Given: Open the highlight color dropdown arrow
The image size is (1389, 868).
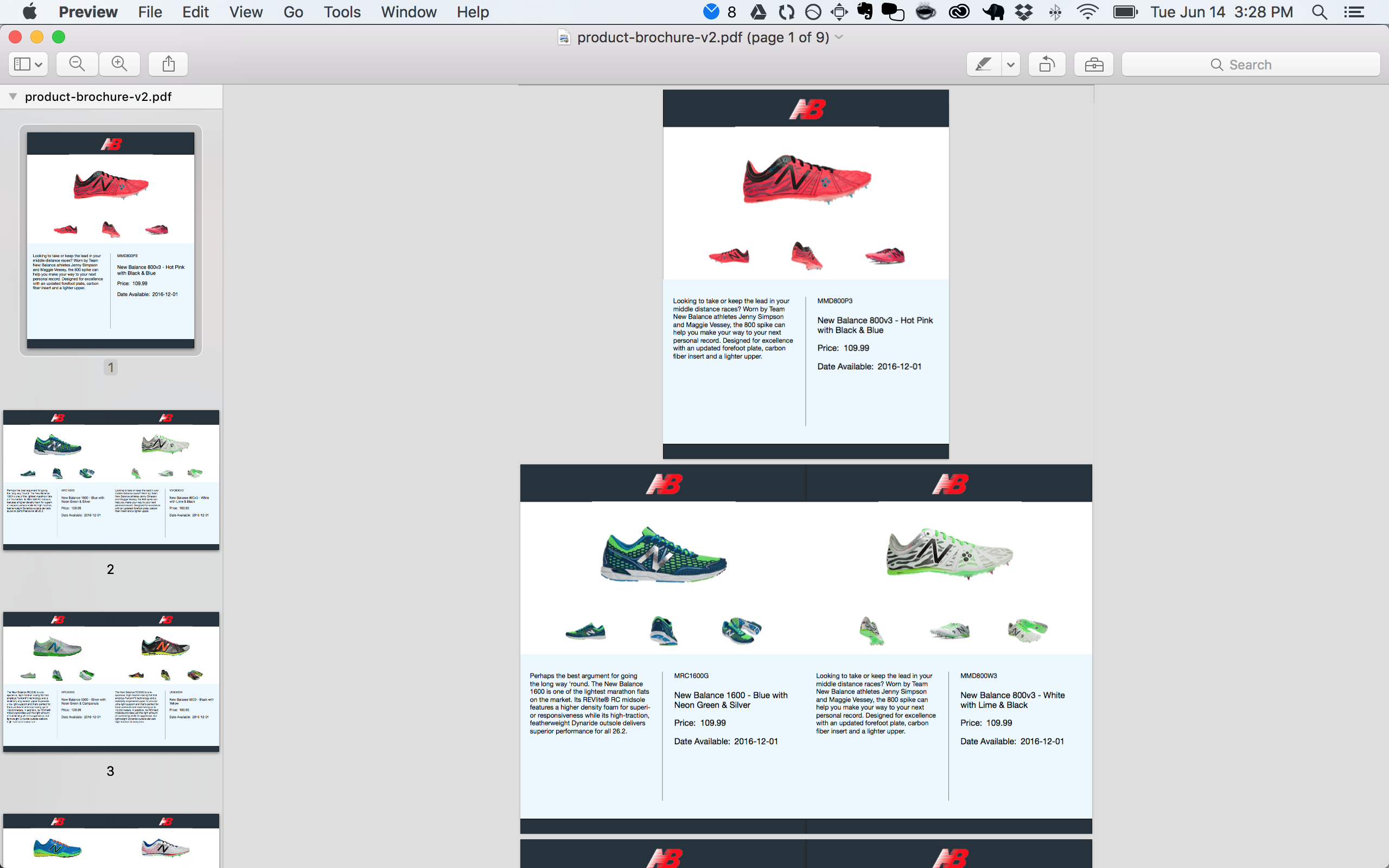Looking at the screenshot, I should 1011,65.
